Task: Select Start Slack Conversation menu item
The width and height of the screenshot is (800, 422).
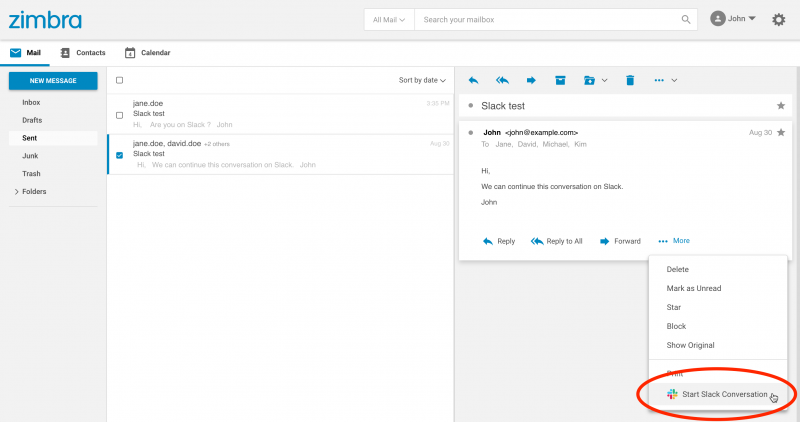Action: coord(718,394)
